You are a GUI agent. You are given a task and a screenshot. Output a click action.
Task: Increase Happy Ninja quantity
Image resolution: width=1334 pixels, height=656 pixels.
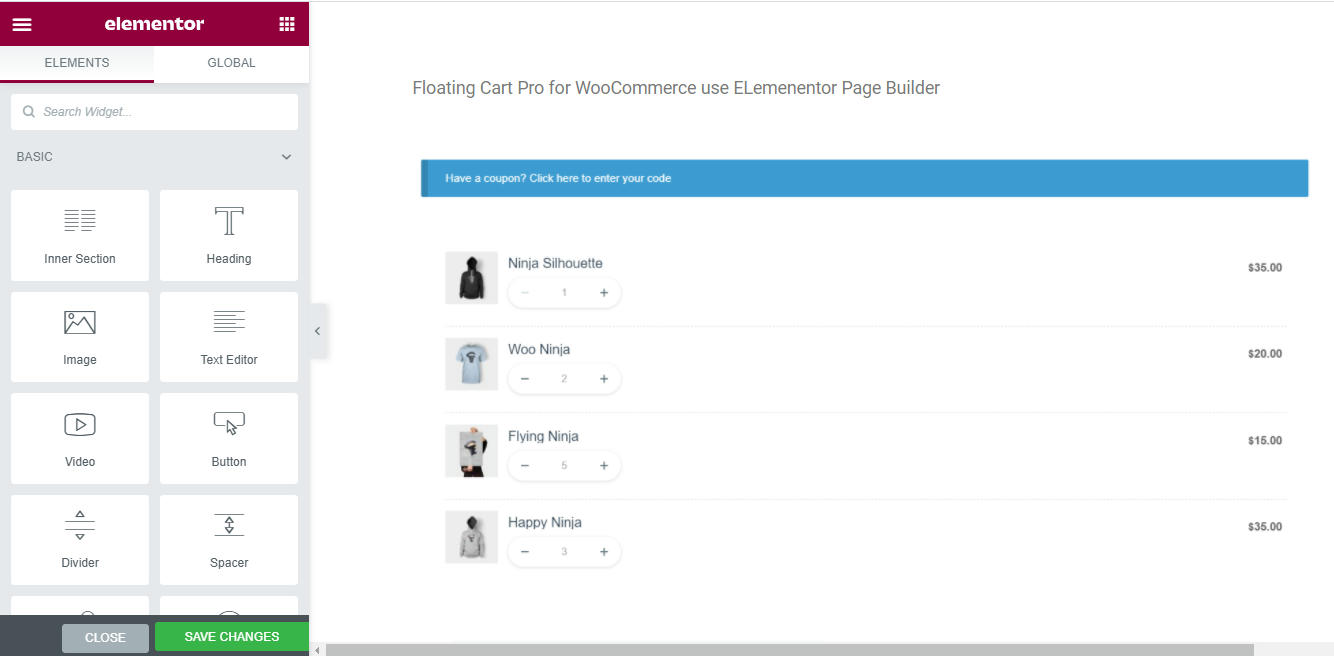pyautogui.click(x=604, y=552)
